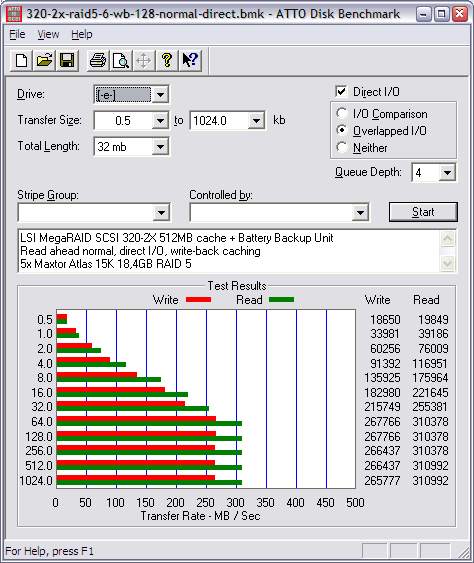The width and height of the screenshot is (474, 563).
Task: Open the View menu
Action: pos(48,34)
